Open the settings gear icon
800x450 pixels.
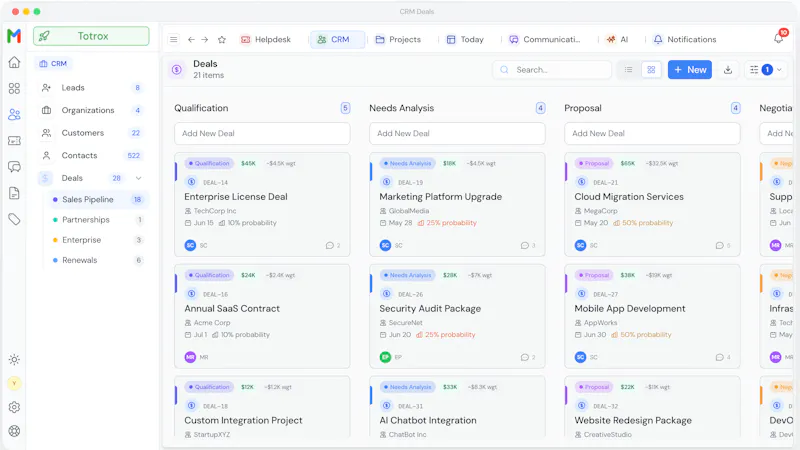click(14, 407)
